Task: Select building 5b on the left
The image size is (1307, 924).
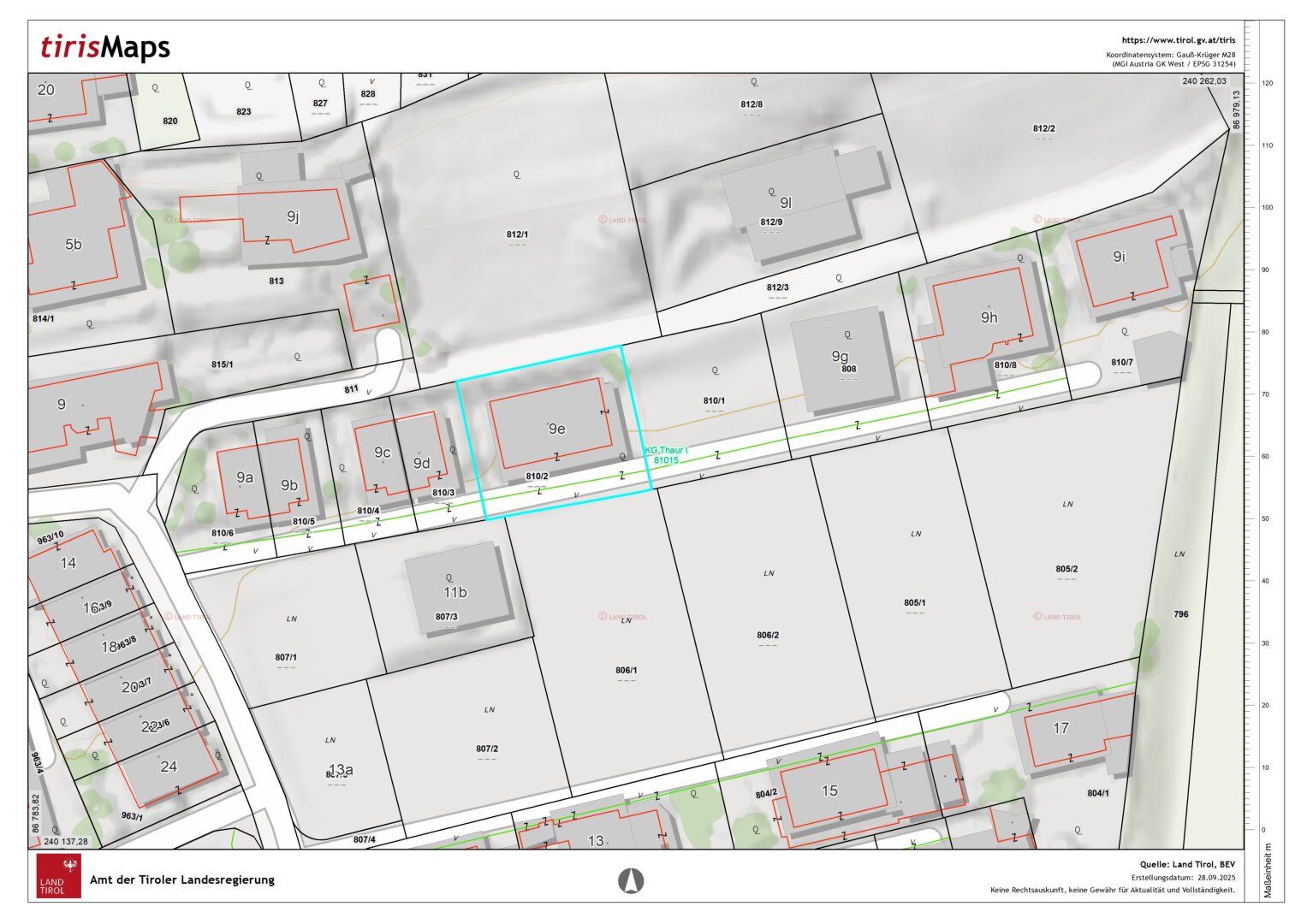Action: point(74,245)
